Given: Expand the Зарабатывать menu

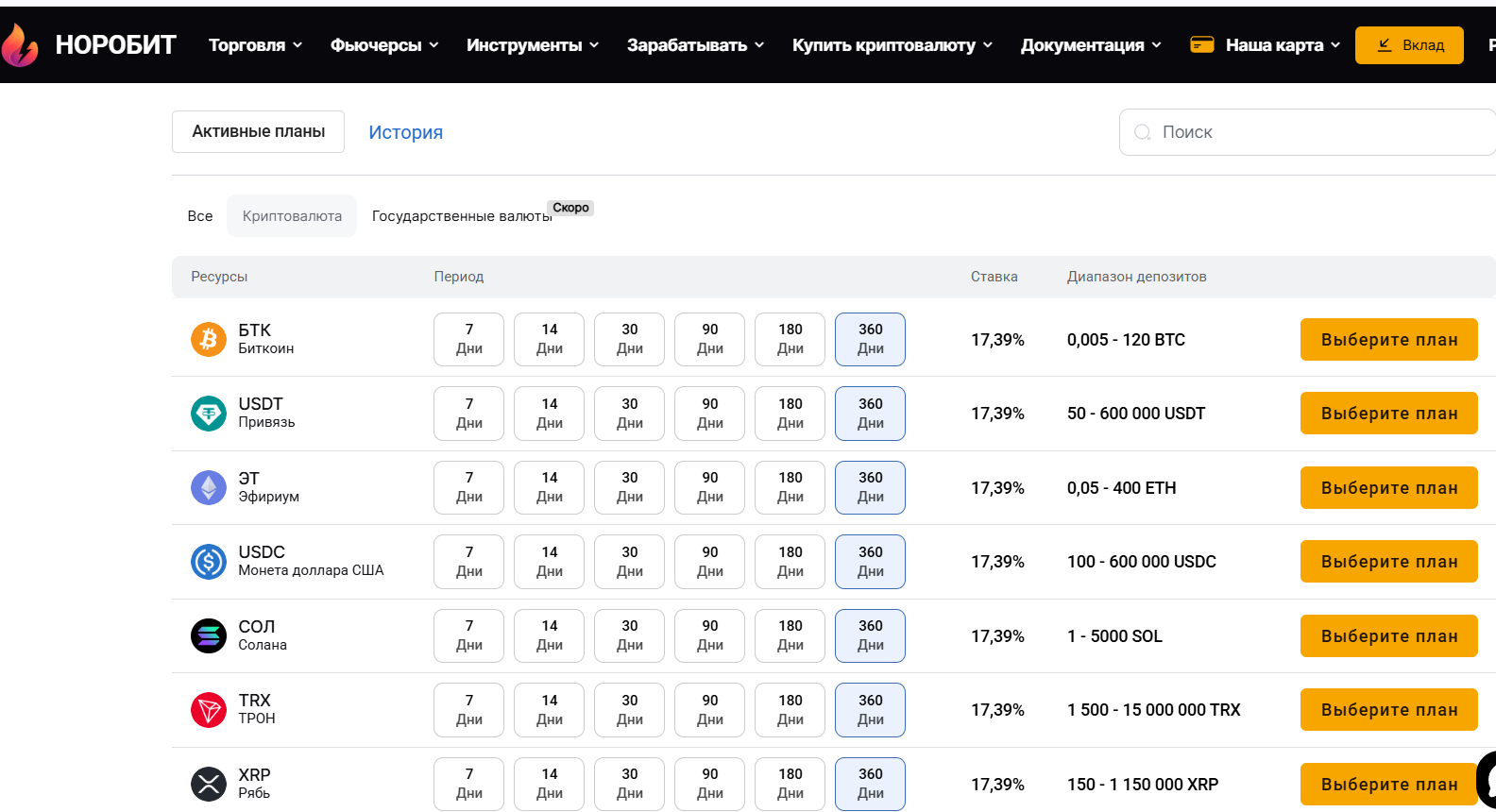Looking at the screenshot, I should click(x=695, y=44).
